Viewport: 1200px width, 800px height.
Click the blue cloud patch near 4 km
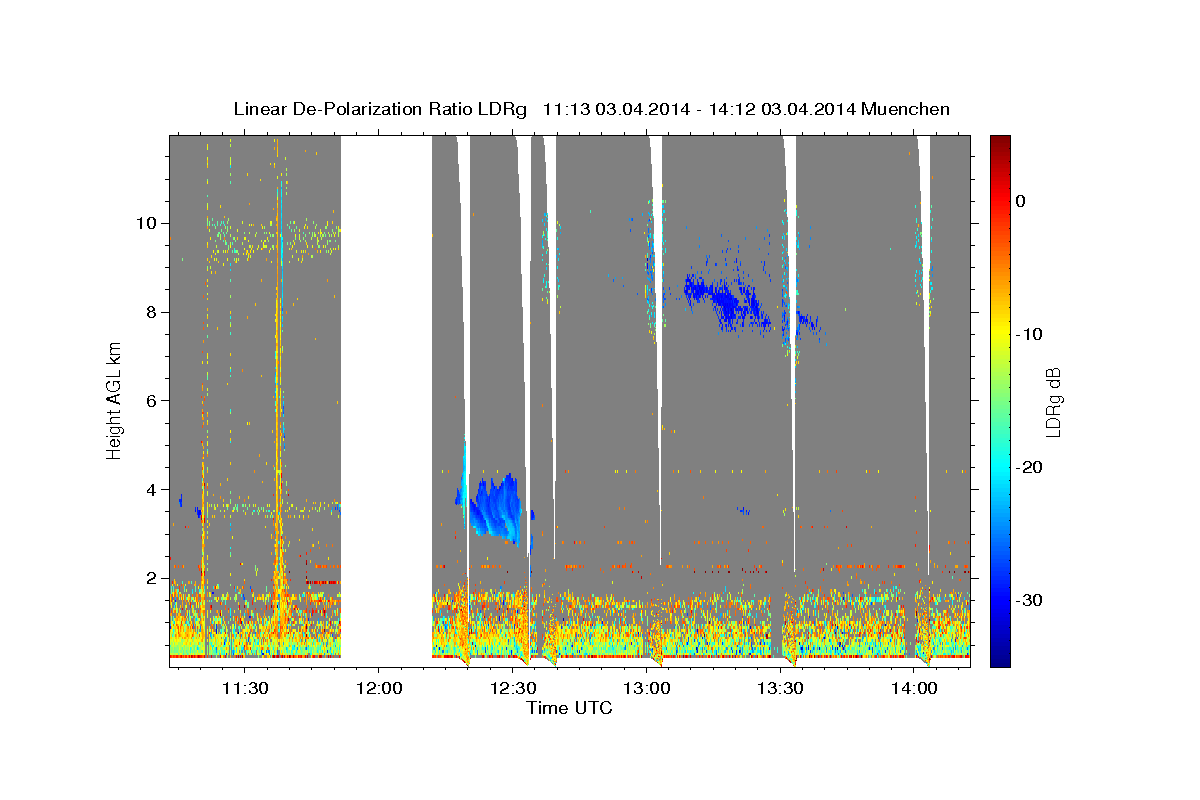495,508
